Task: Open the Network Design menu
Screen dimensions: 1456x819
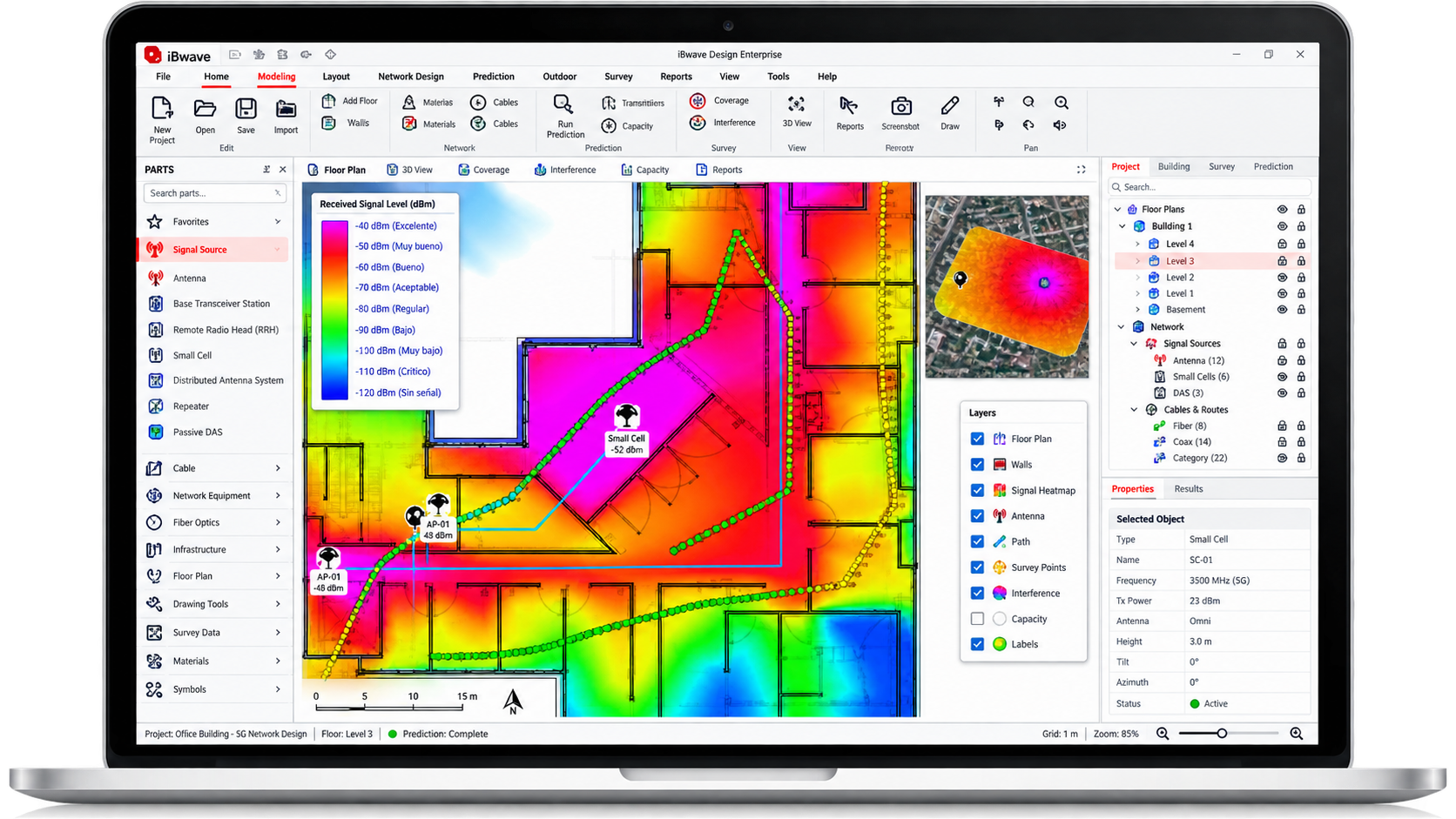Action: 411,77
